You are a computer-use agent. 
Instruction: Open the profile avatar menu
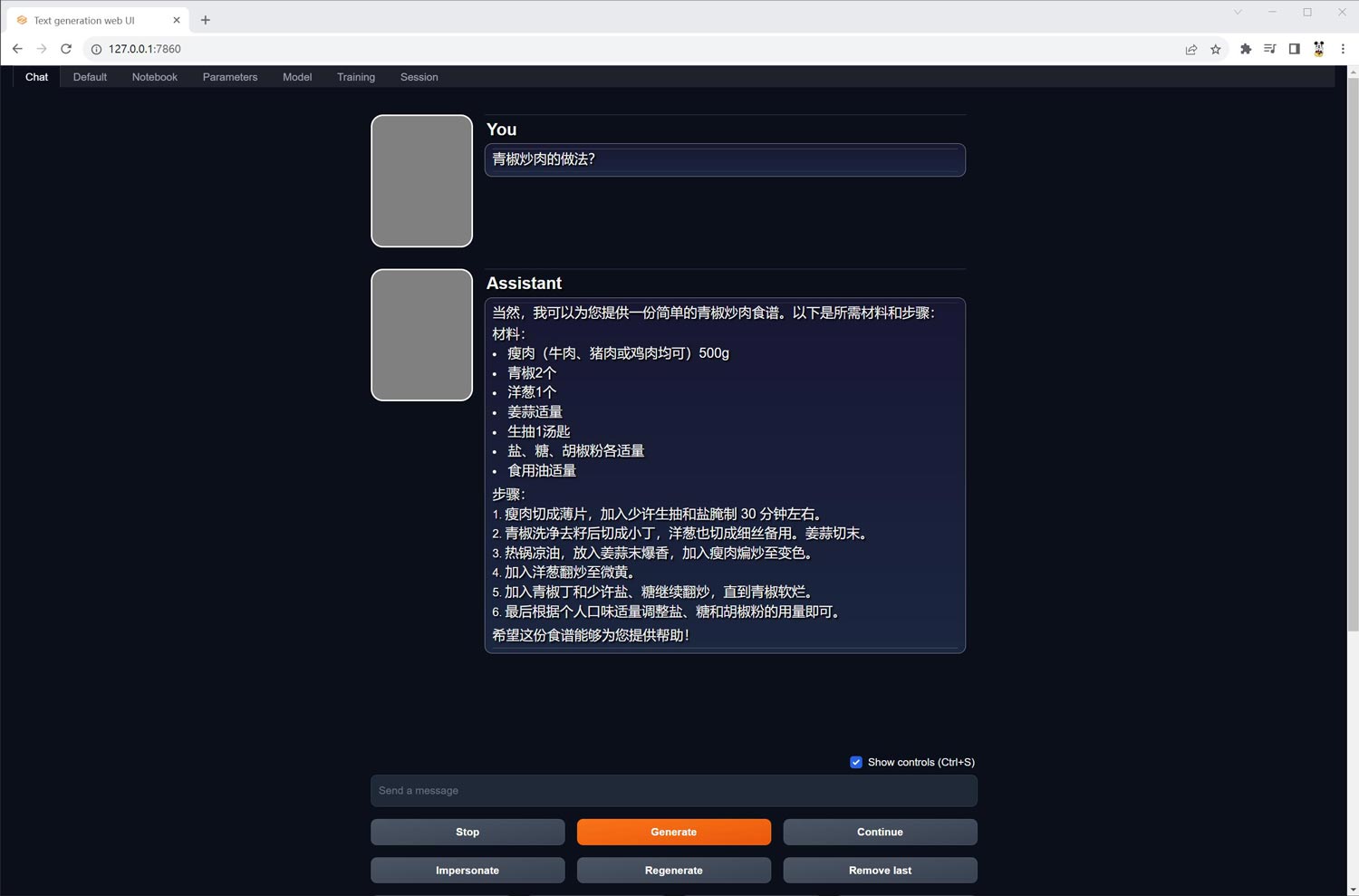pos(1318,49)
